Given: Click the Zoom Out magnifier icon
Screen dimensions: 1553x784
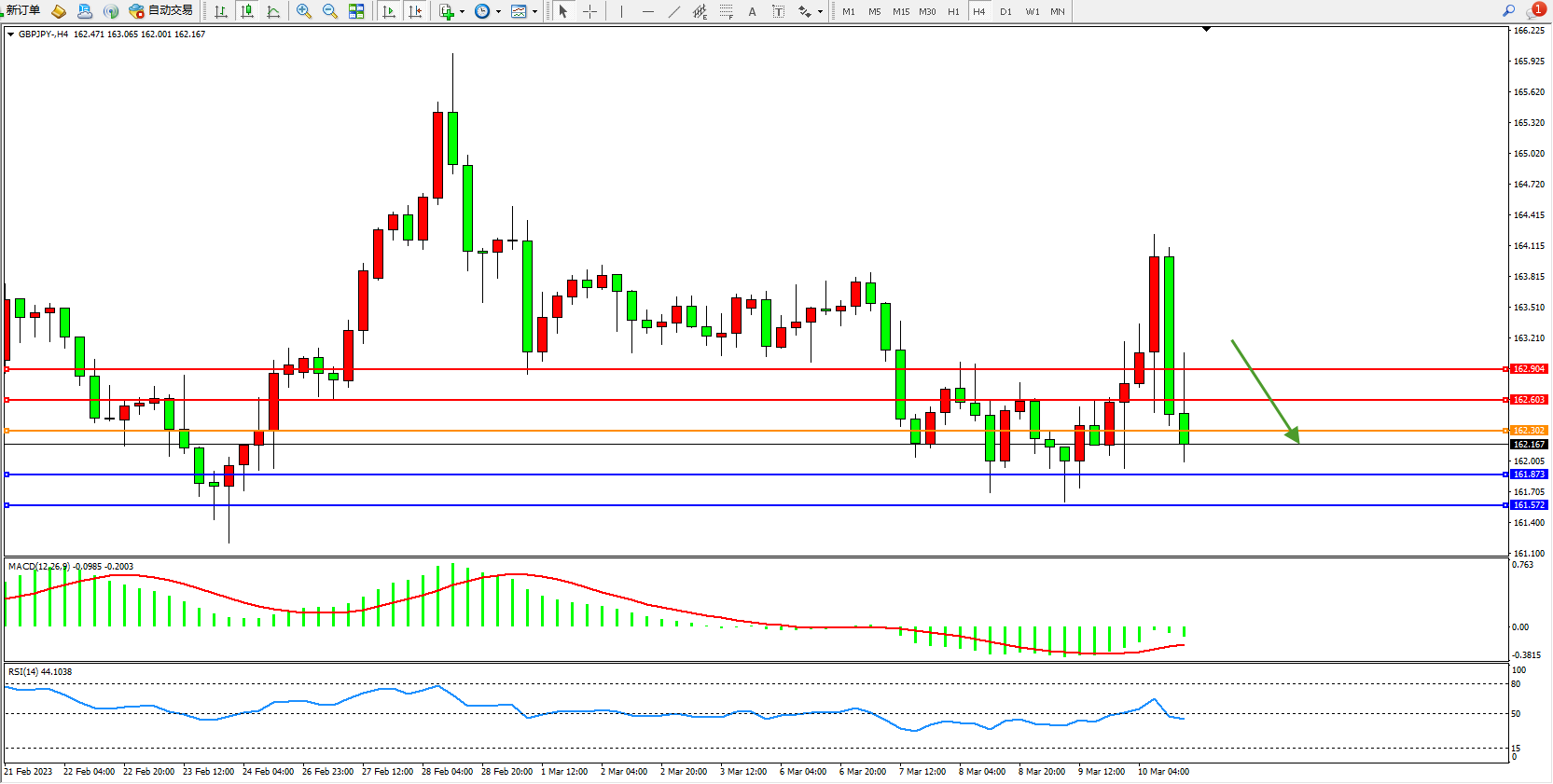Looking at the screenshot, I should point(329,11).
